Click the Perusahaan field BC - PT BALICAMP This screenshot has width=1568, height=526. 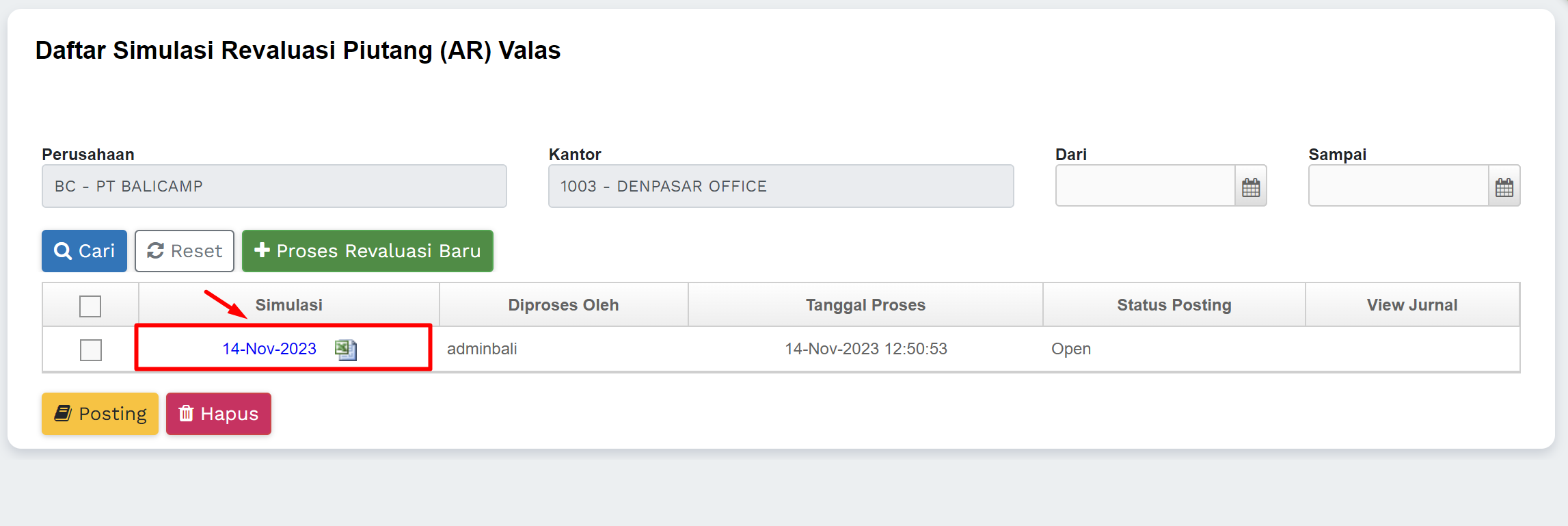click(274, 186)
